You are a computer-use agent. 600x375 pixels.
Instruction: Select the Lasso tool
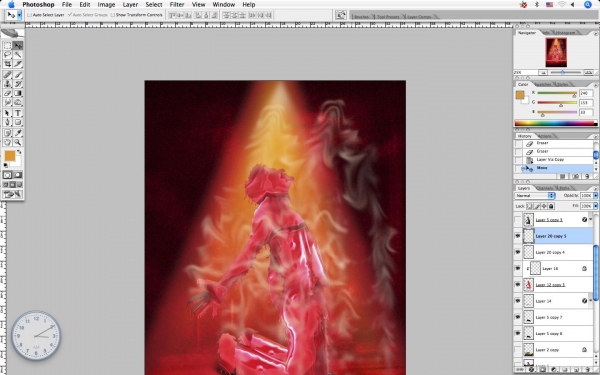(x=7, y=55)
